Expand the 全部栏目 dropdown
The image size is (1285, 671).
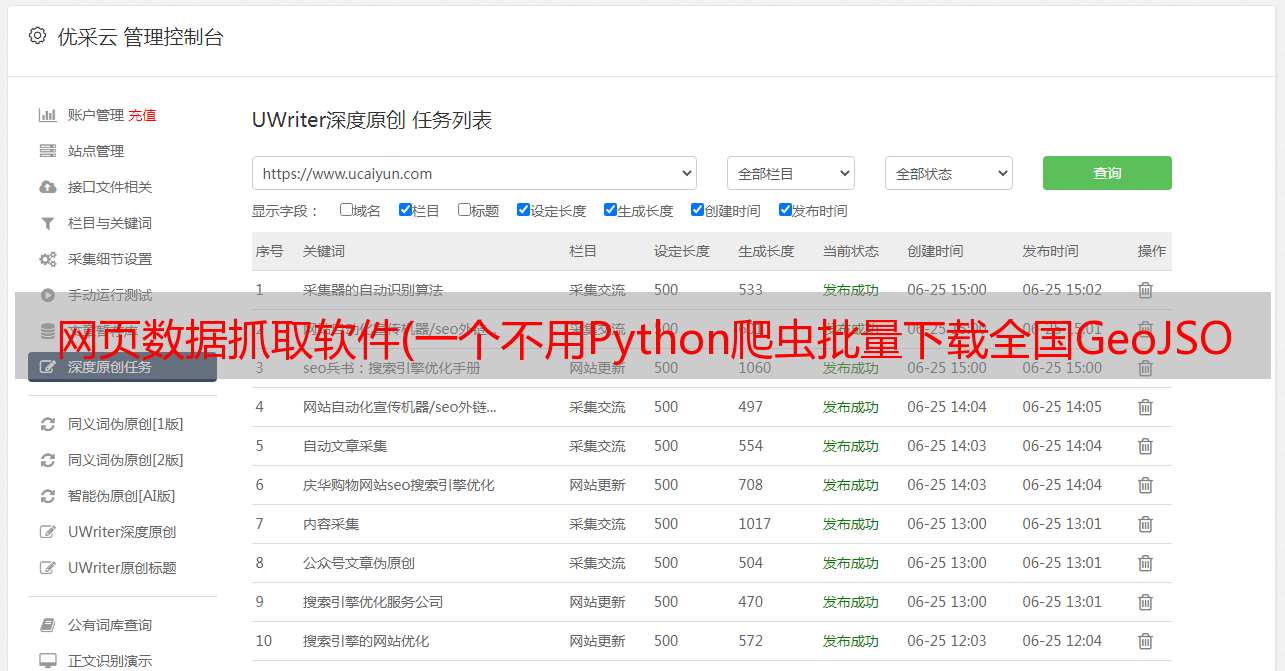[790, 173]
